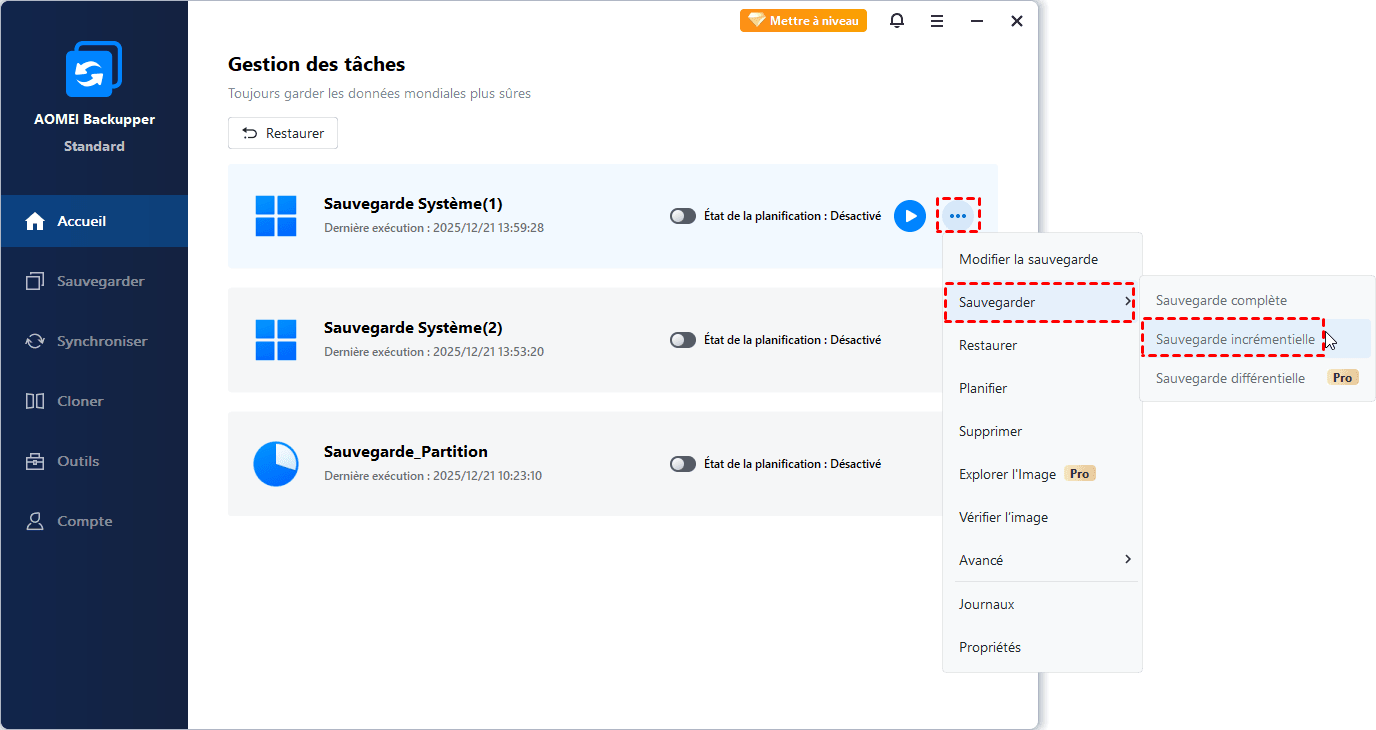Click the Sauvegarde_Partition pie chart icon

tap(276, 464)
